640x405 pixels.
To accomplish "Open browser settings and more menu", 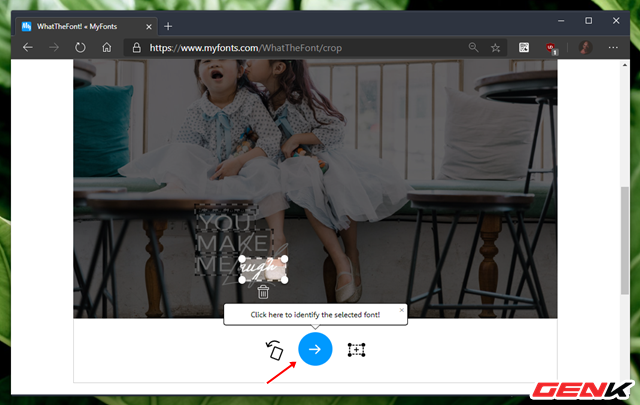I will pyautogui.click(x=613, y=47).
